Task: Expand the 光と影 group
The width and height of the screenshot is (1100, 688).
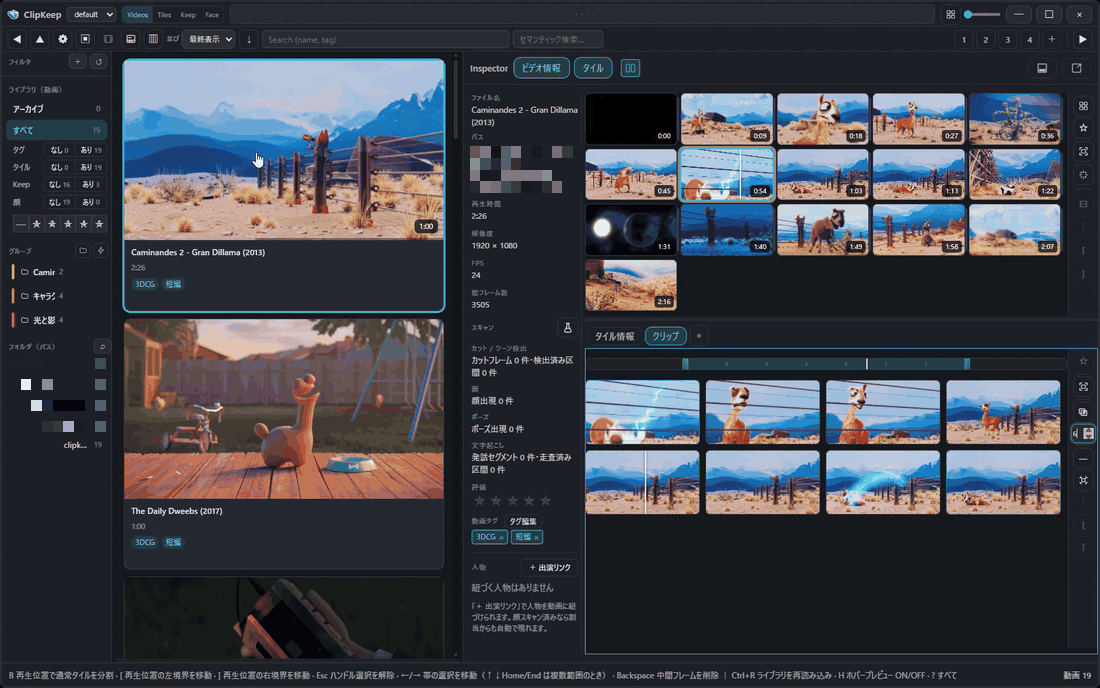Action: coord(43,320)
